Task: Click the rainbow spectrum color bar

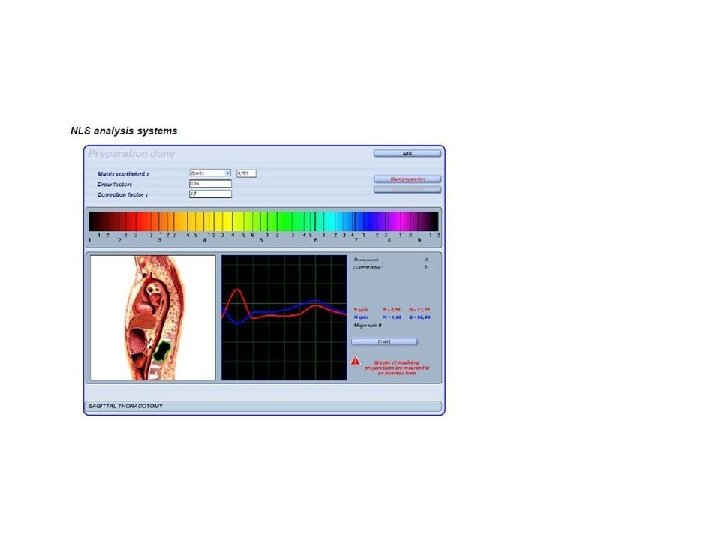Action: 264,221
